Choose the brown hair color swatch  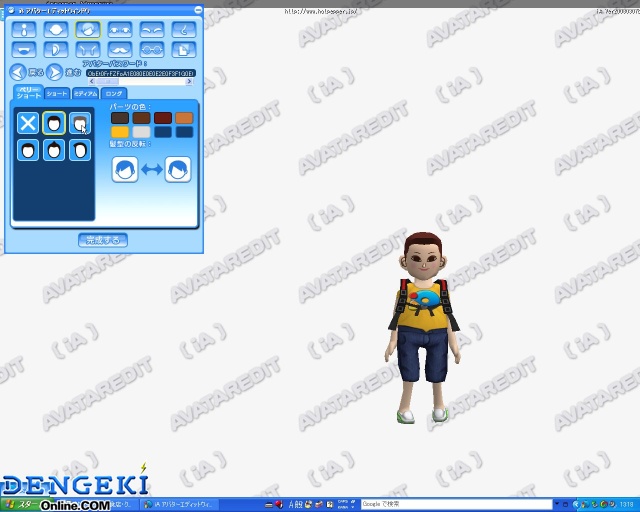point(141,118)
